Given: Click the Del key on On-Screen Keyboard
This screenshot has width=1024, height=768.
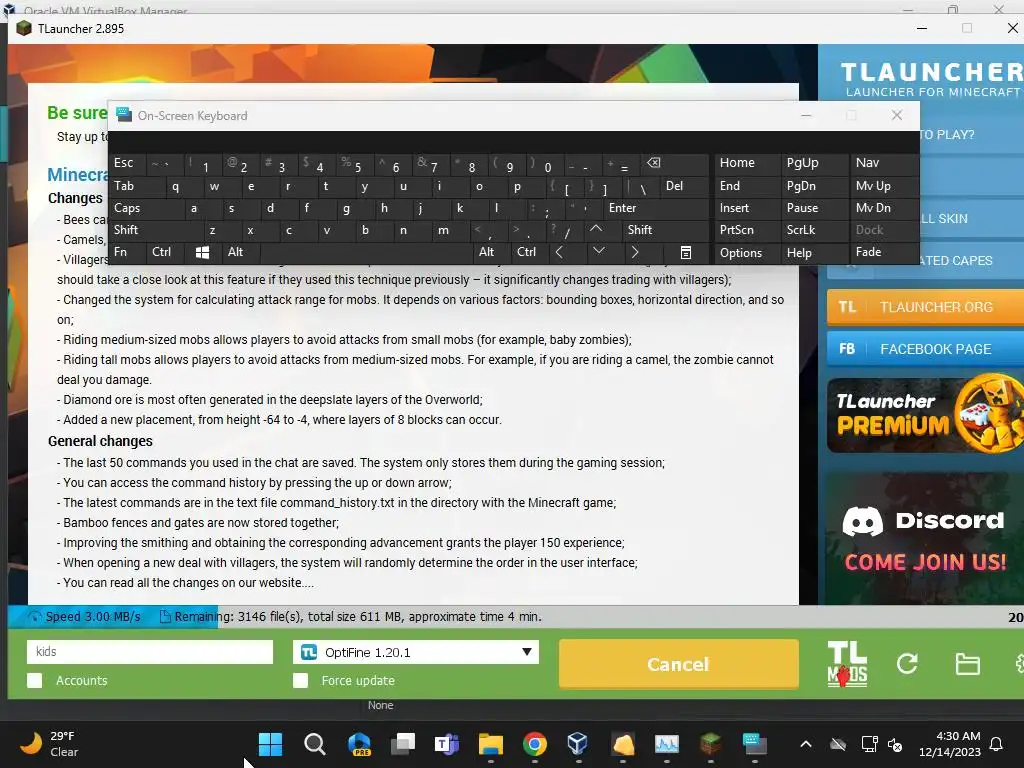Looking at the screenshot, I should (684, 186).
